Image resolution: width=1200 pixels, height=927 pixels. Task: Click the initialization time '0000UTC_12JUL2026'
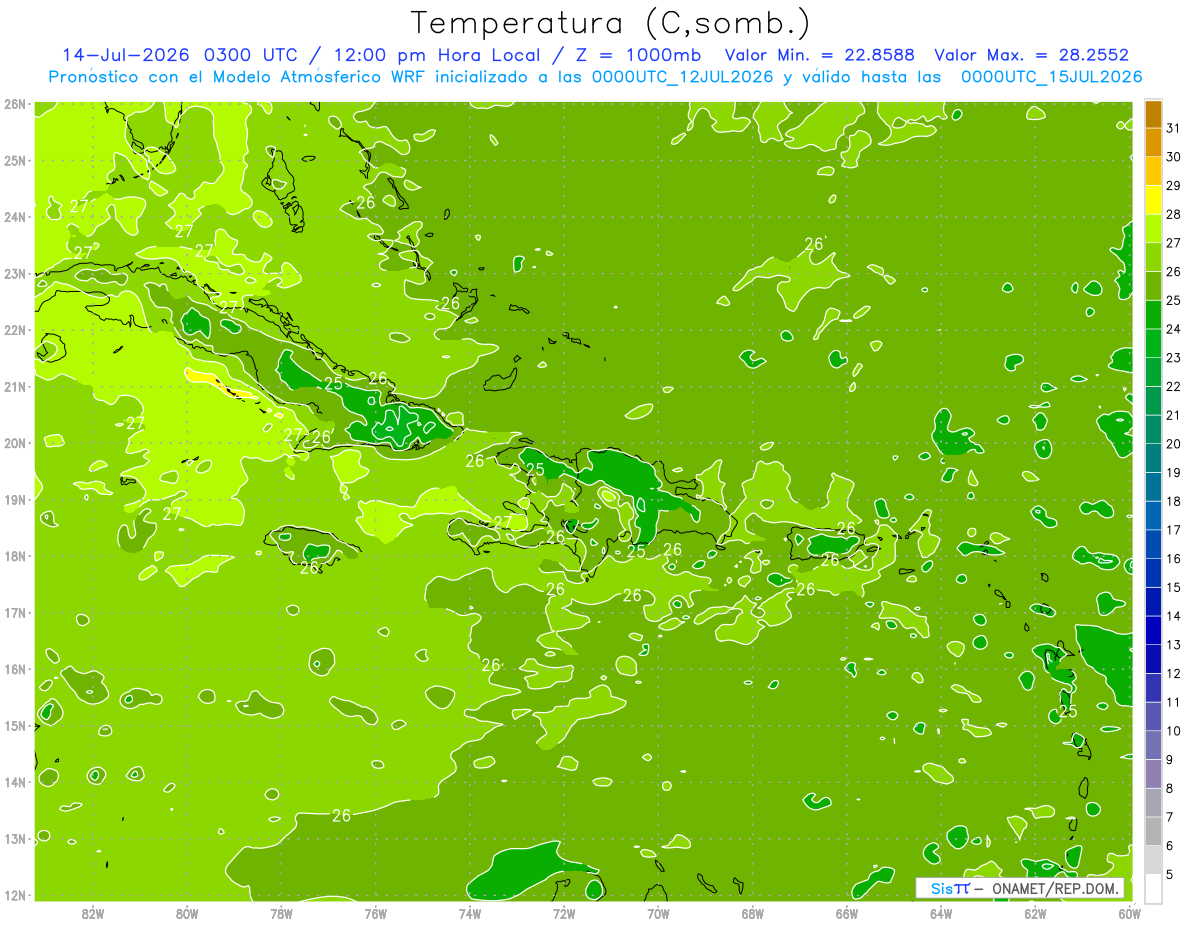682,76
